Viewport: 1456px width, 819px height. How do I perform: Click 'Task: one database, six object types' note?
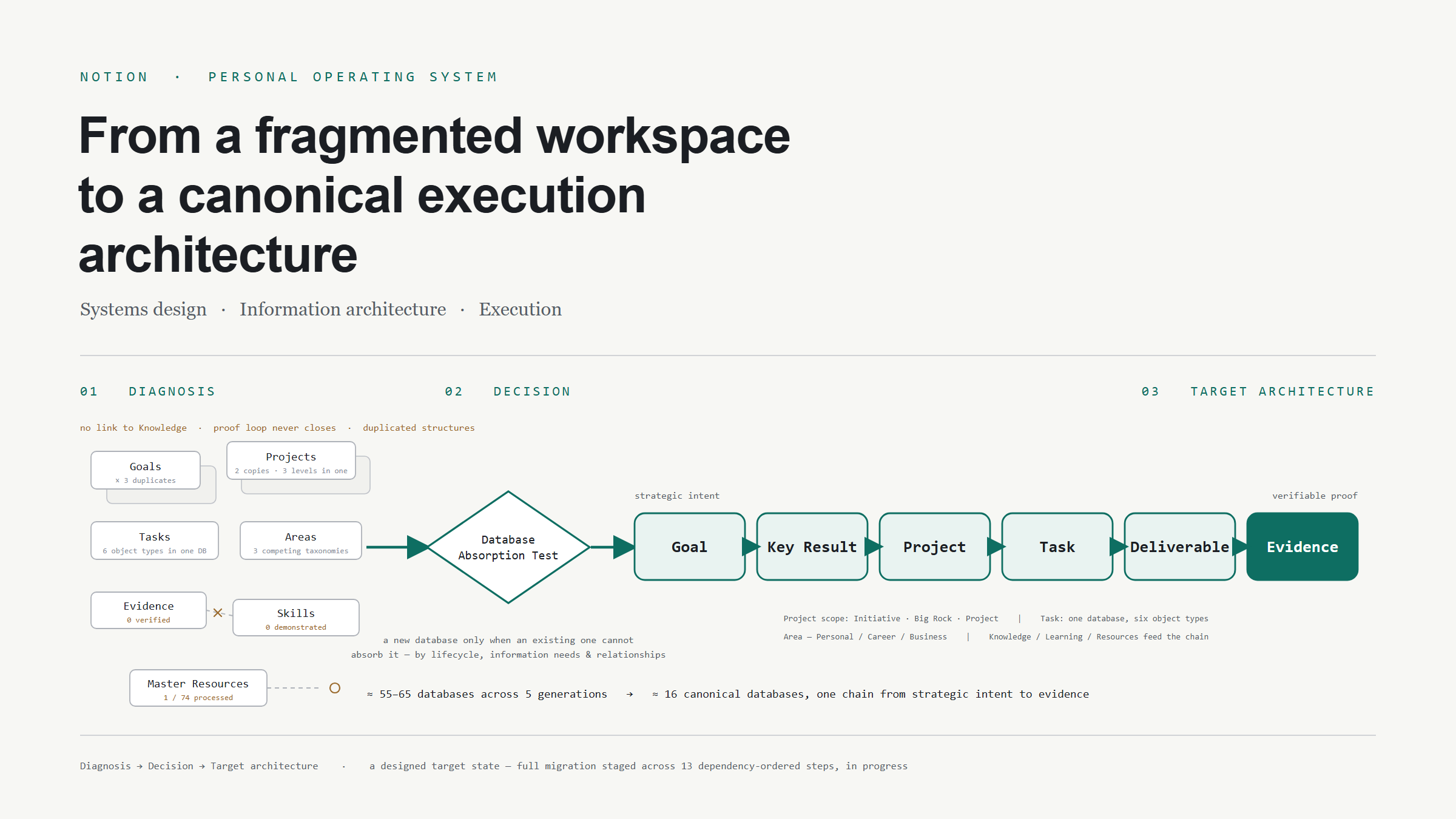coord(1124,619)
